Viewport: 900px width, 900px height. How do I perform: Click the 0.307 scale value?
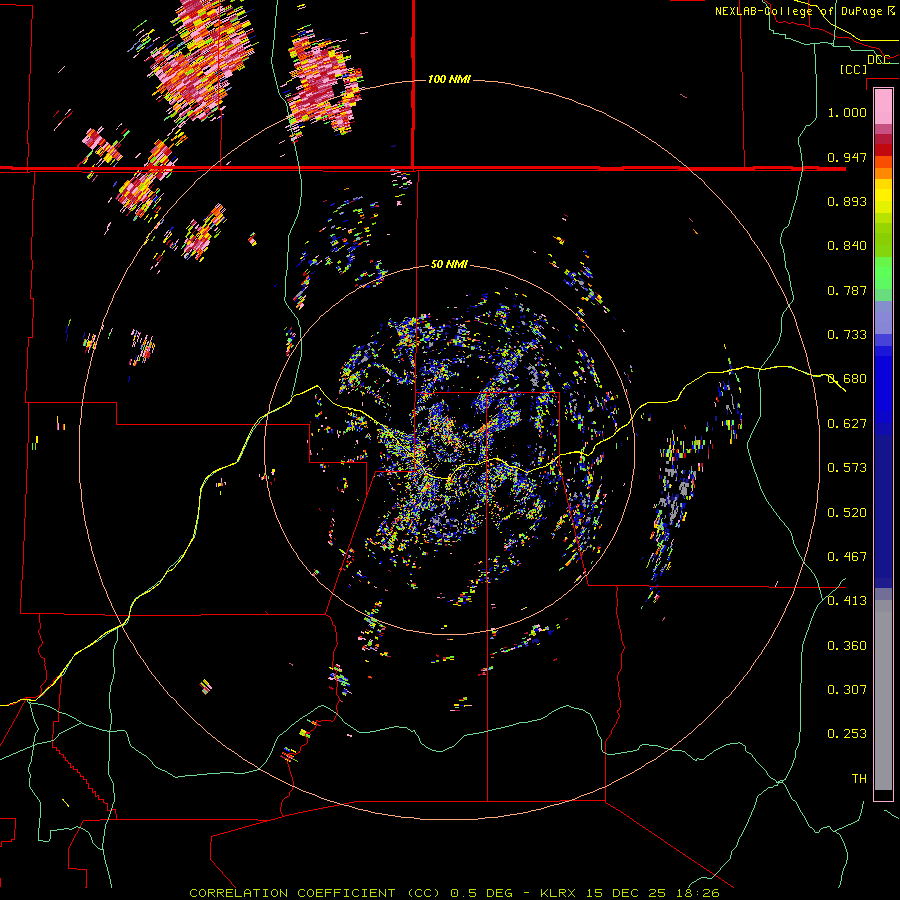point(847,690)
